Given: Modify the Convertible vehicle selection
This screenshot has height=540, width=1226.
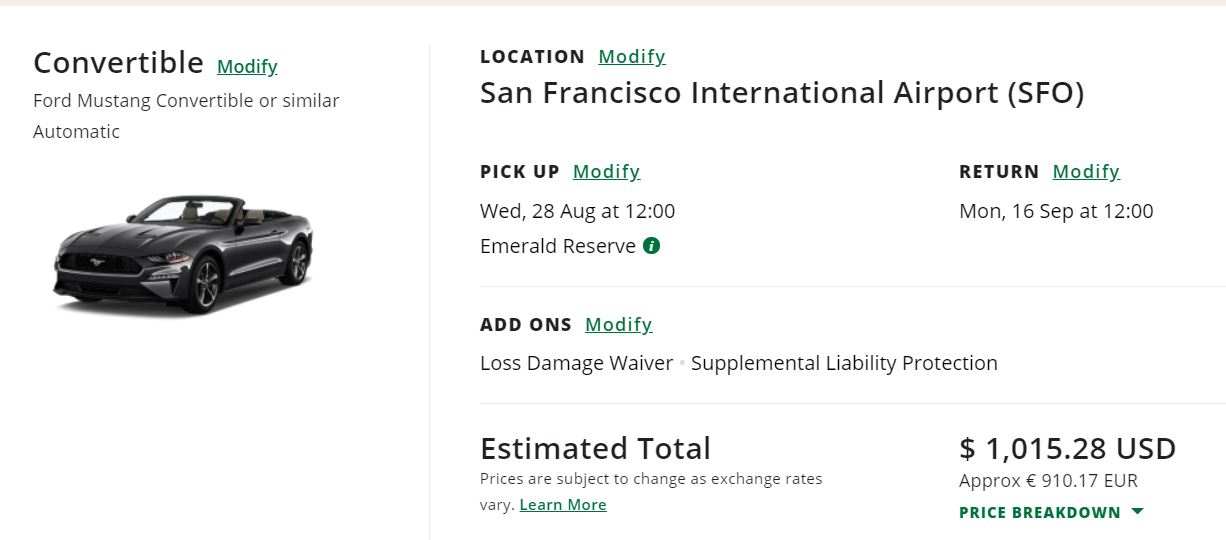Looking at the screenshot, I should 247,67.
